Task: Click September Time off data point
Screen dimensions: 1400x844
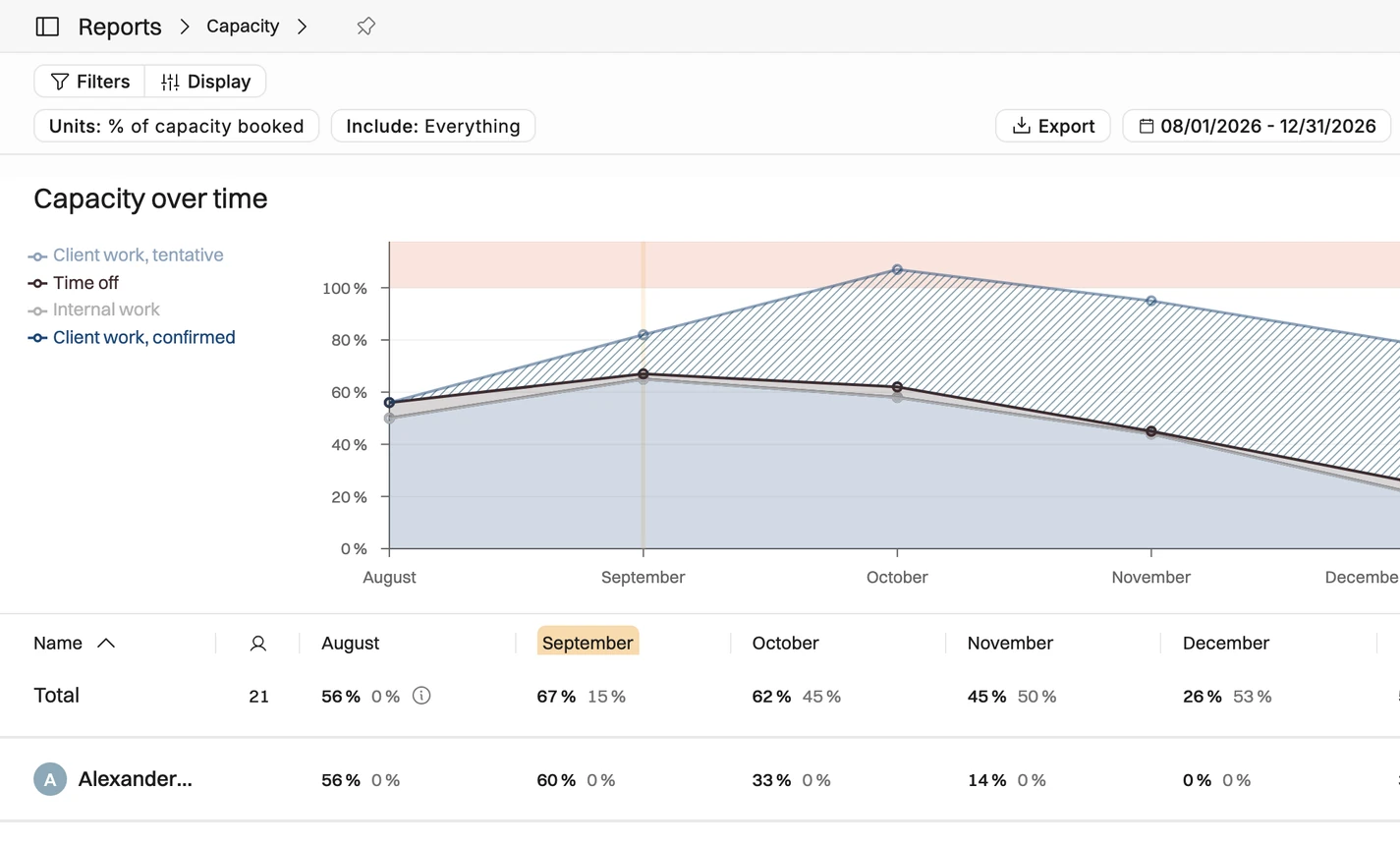Action: pyautogui.click(x=644, y=374)
